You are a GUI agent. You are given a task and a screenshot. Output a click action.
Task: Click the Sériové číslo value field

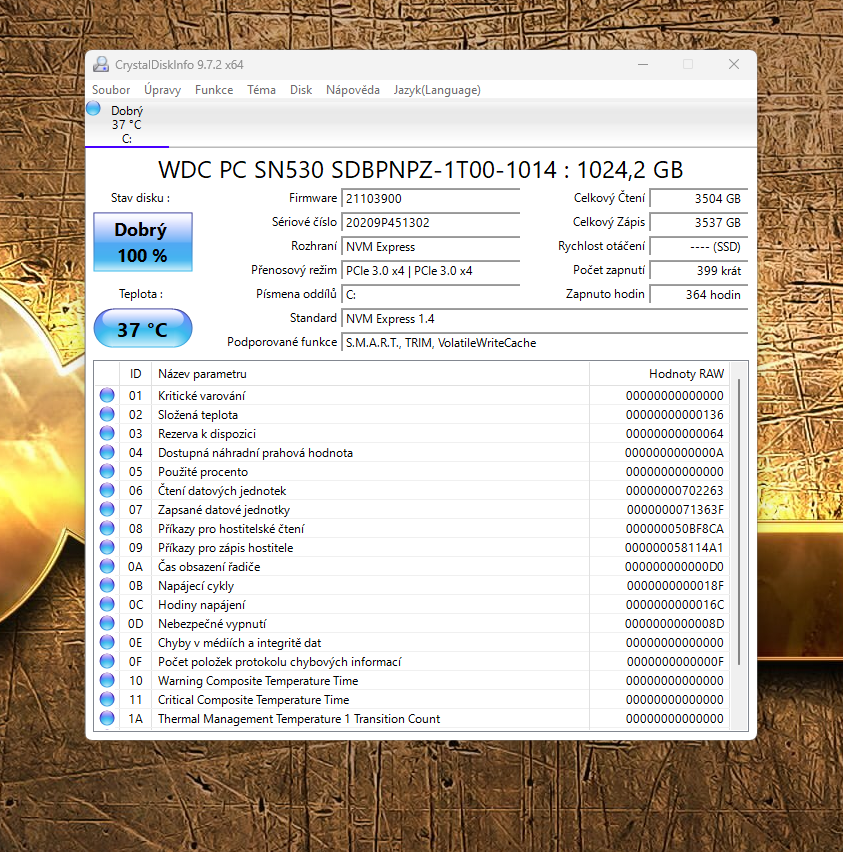coord(430,223)
